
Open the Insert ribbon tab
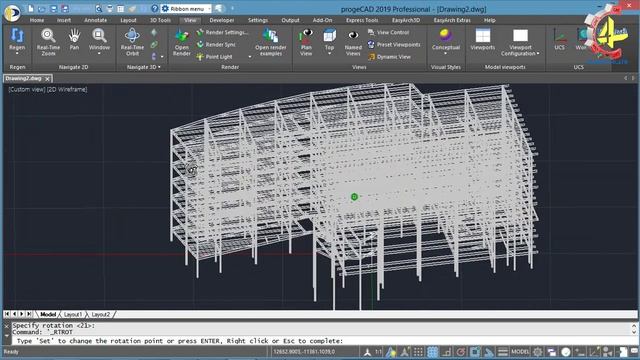pos(64,20)
